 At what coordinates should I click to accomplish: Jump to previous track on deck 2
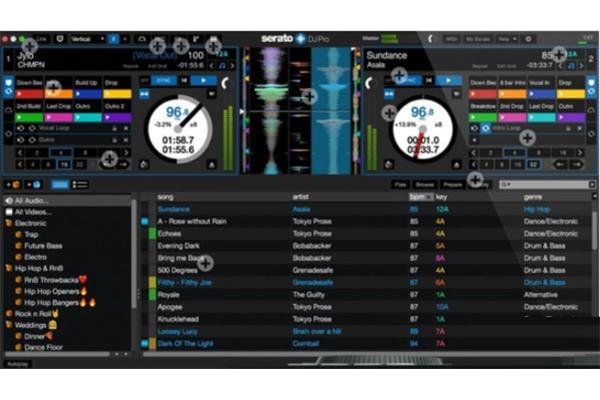[429, 80]
